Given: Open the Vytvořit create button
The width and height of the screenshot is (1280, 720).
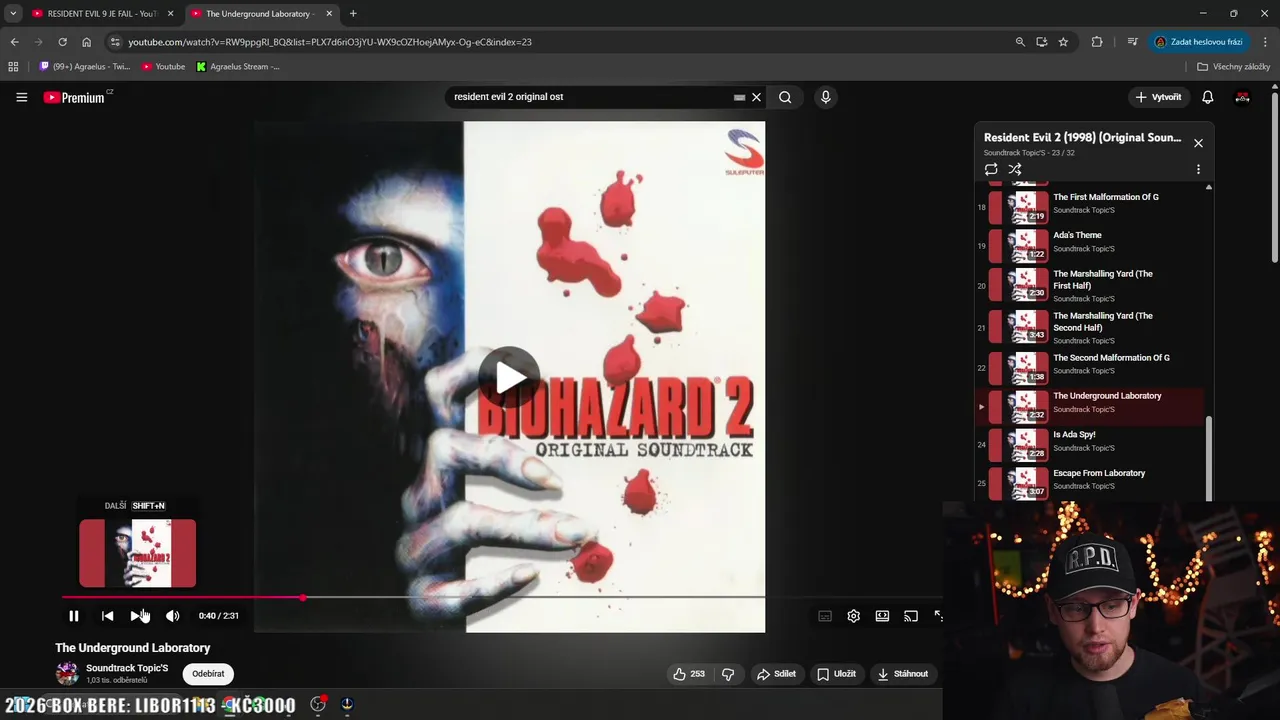Looking at the screenshot, I should [x=1159, y=97].
